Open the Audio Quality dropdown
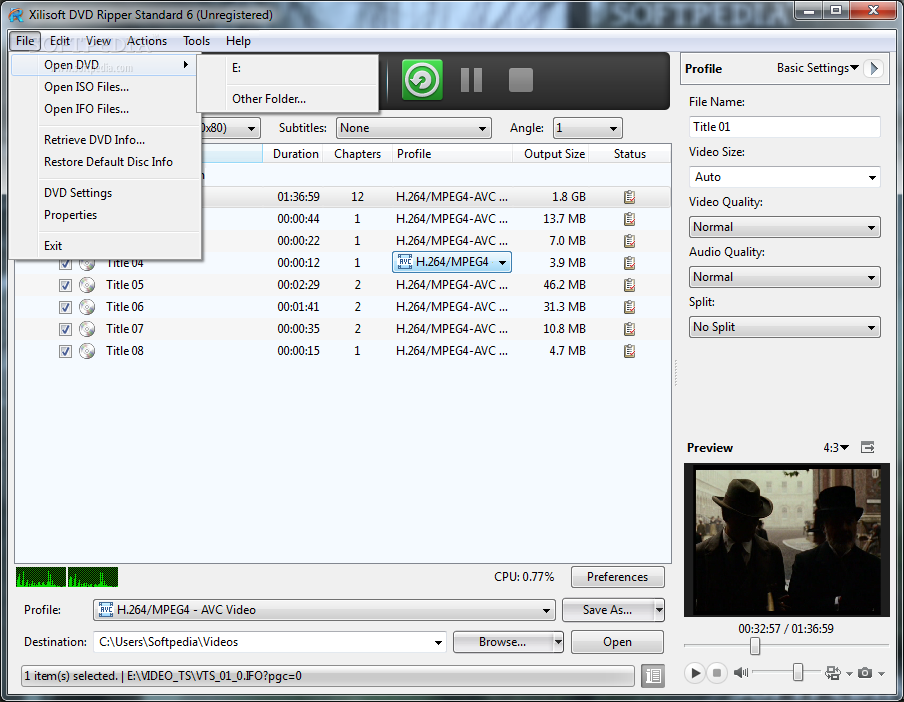 click(x=785, y=277)
